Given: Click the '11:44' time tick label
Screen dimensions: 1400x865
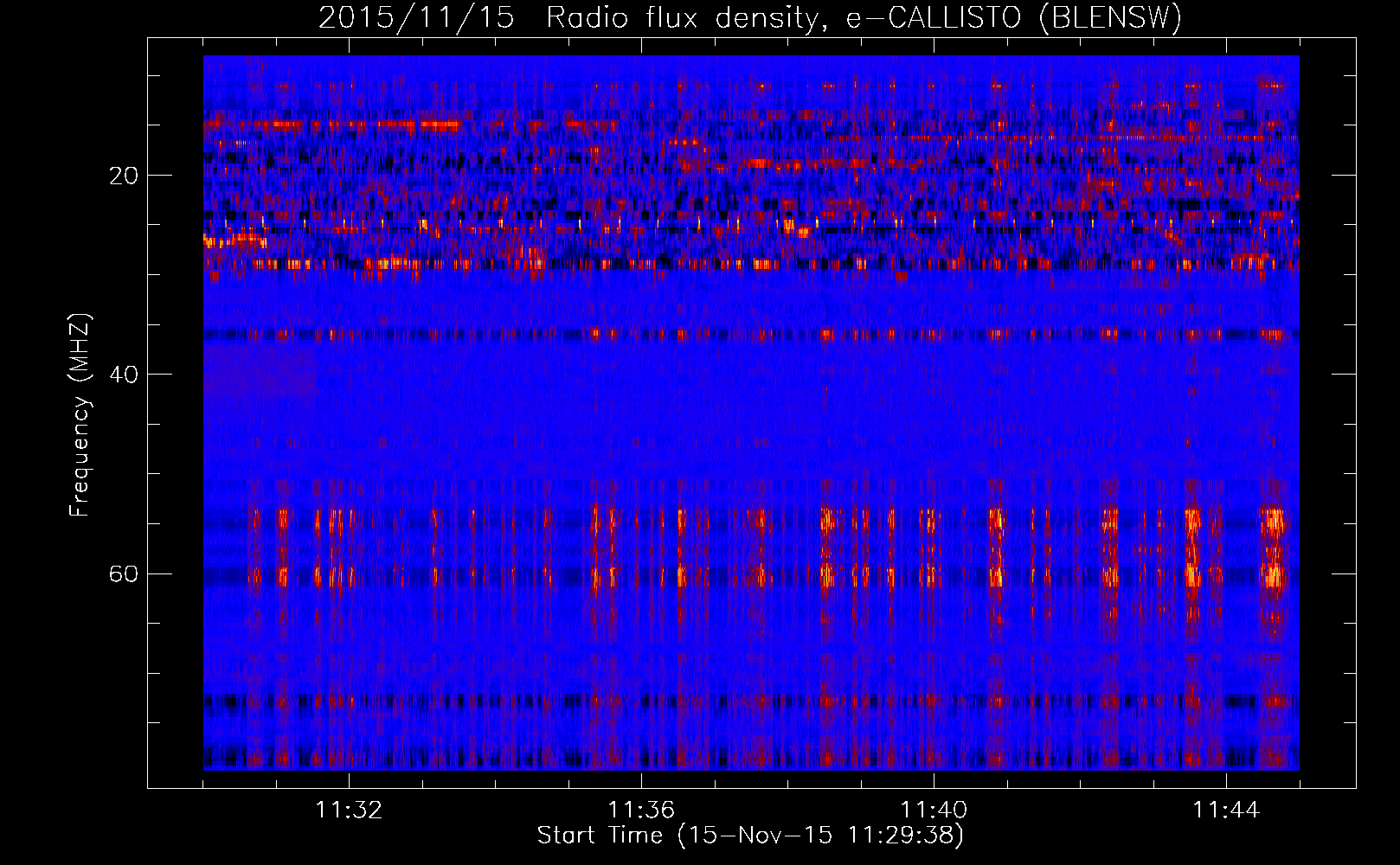Looking at the screenshot, I should [x=1226, y=811].
